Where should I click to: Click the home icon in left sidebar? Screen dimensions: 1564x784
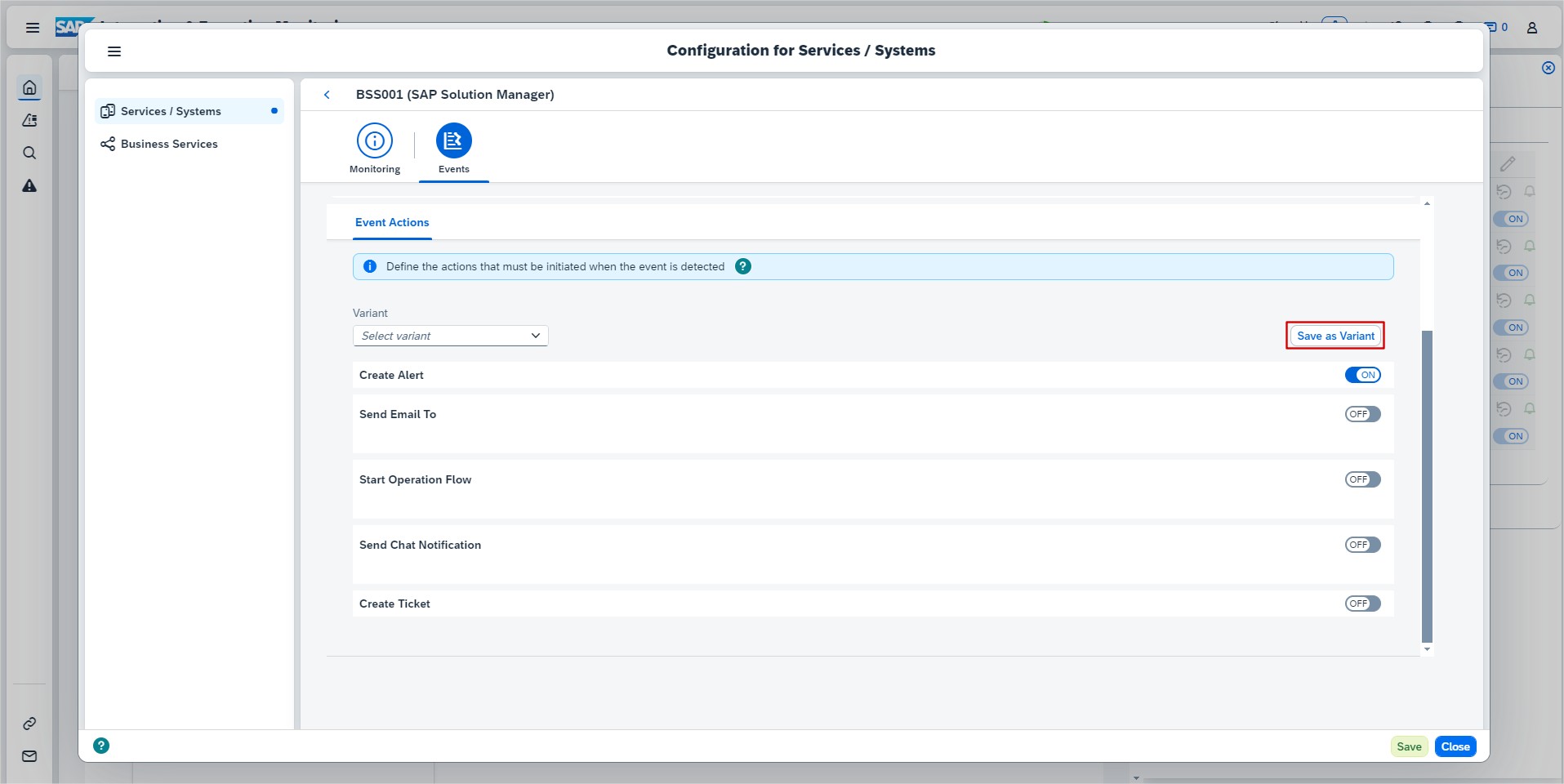[x=29, y=87]
